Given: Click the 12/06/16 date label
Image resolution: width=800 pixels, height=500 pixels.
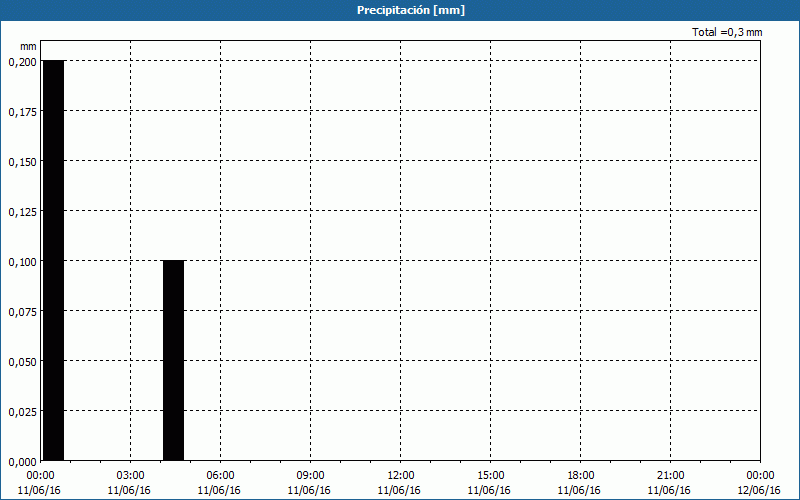Looking at the screenshot, I should pyautogui.click(x=759, y=490).
